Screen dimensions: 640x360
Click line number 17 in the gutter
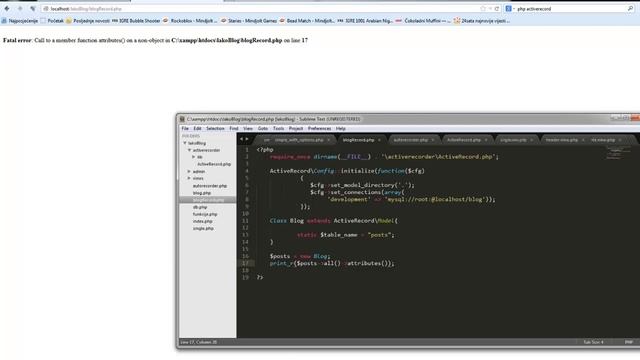click(x=245, y=263)
